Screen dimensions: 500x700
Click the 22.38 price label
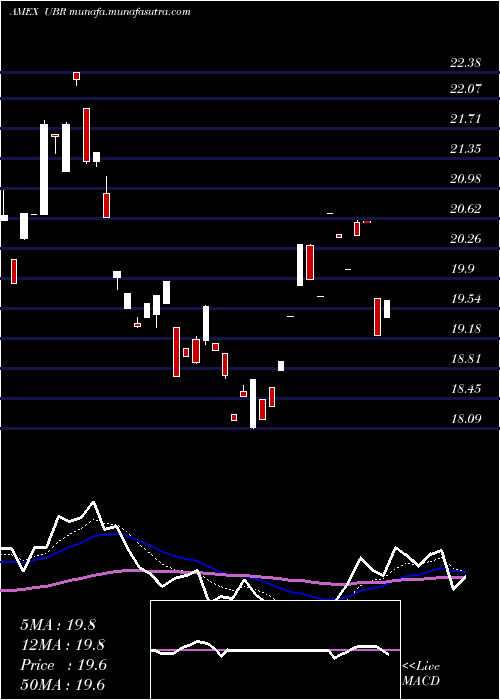pyautogui.click(x=465, y=63)
